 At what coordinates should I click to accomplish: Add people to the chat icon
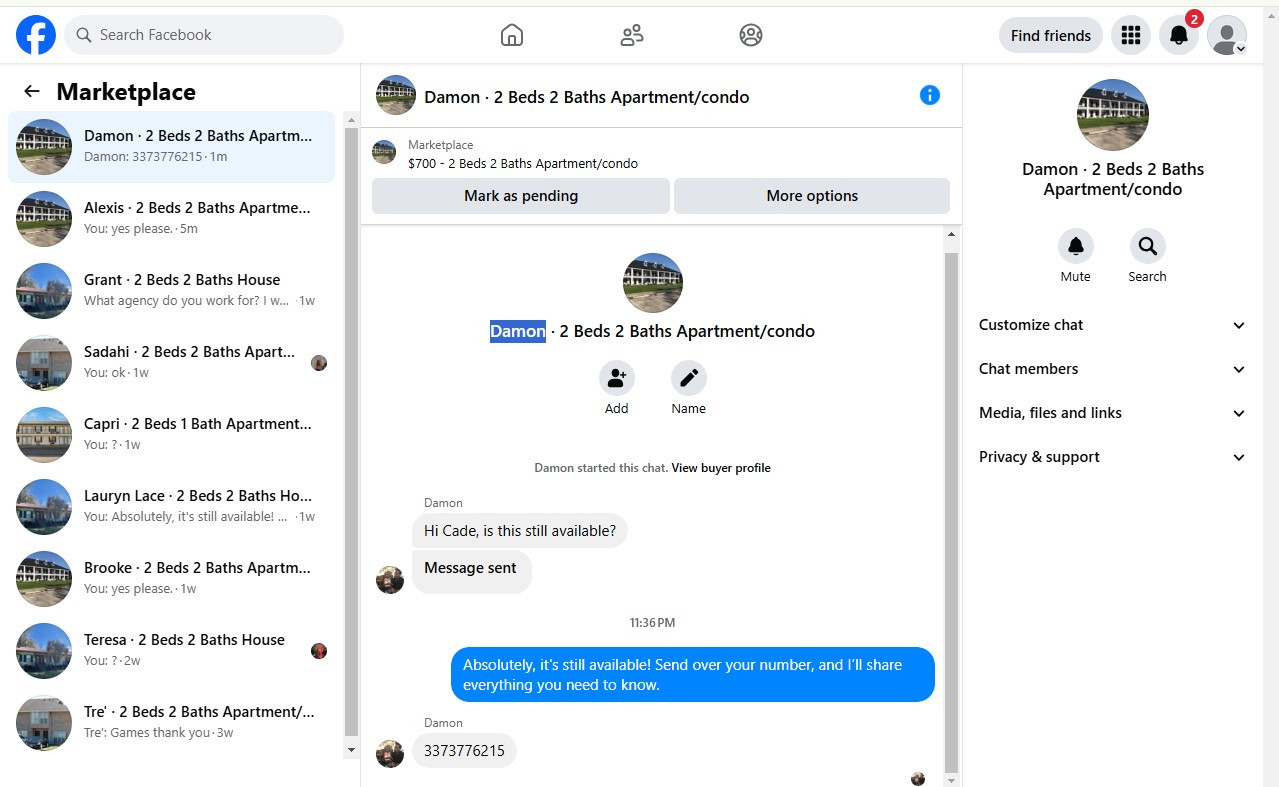[617, 378]
